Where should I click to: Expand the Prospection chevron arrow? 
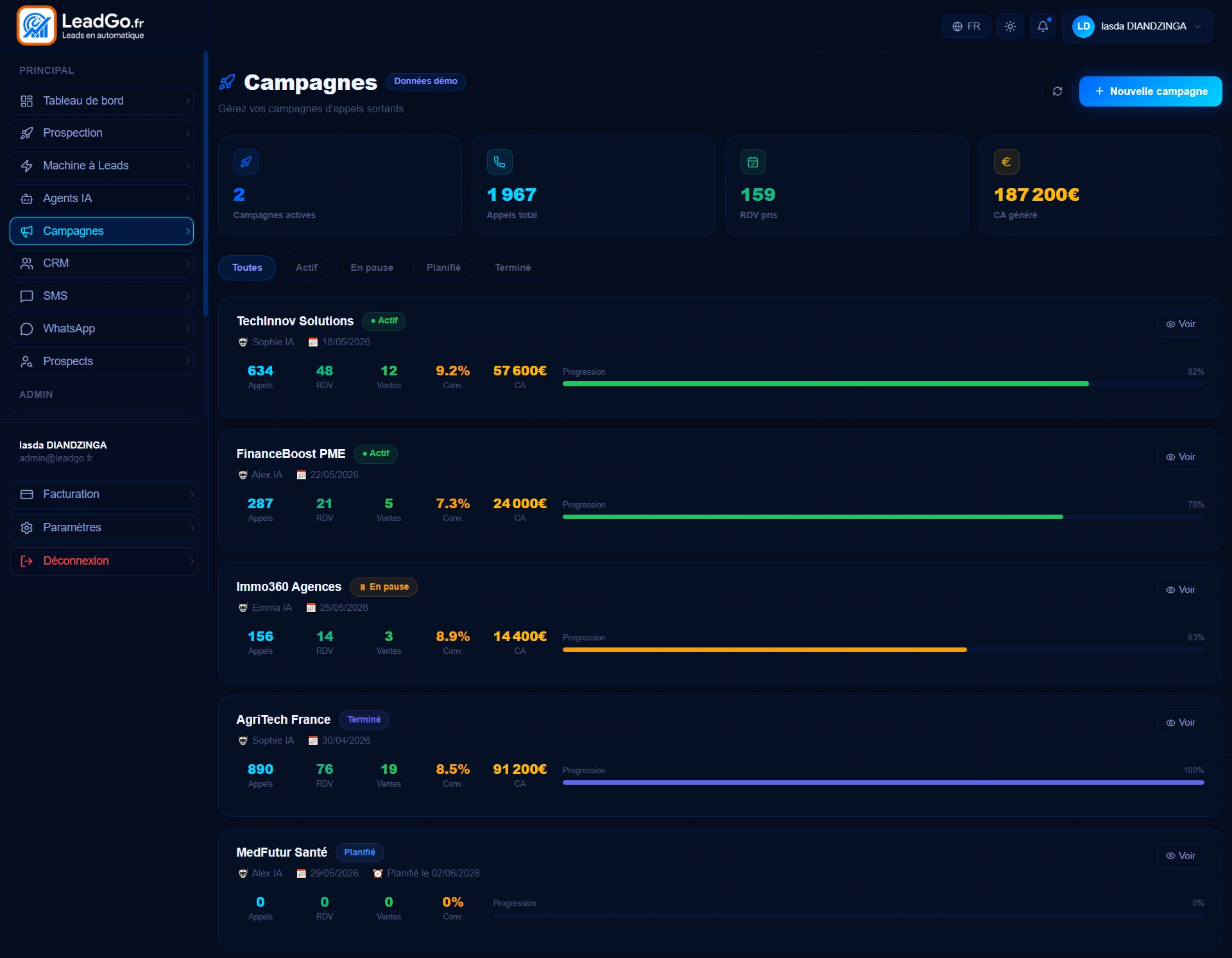(187, 133)
